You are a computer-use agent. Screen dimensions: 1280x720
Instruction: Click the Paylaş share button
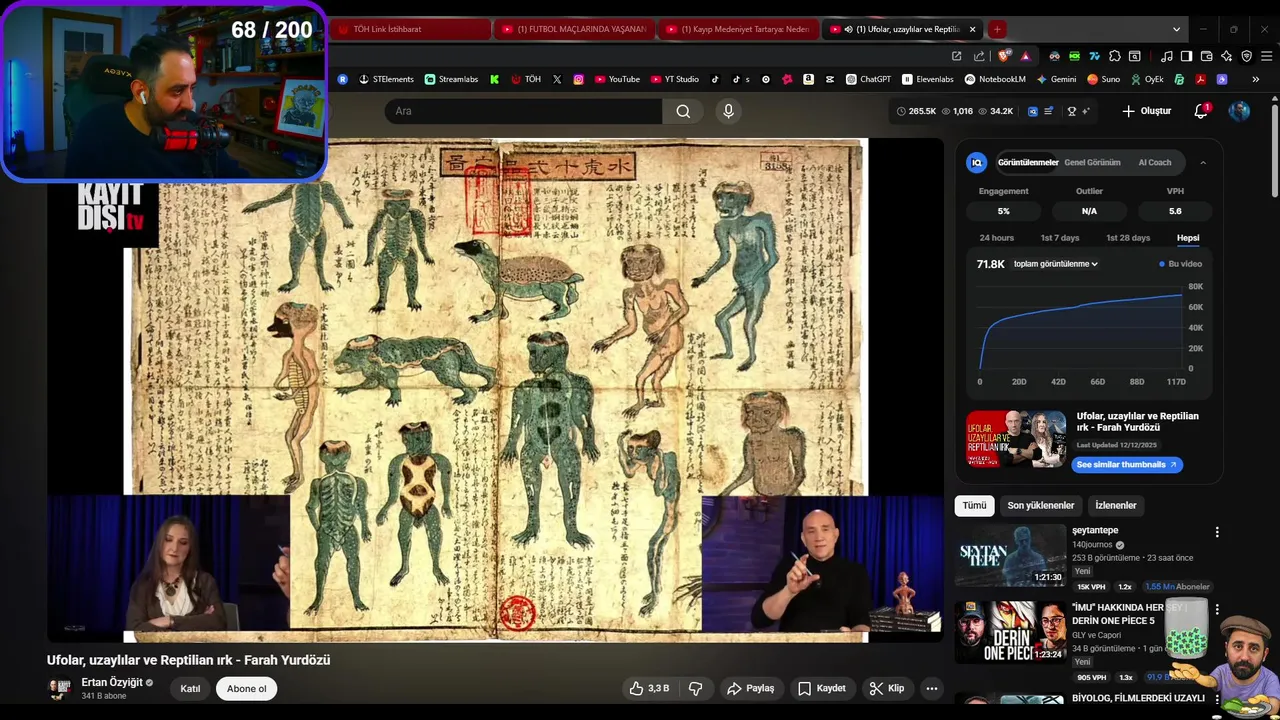[750, 688]
